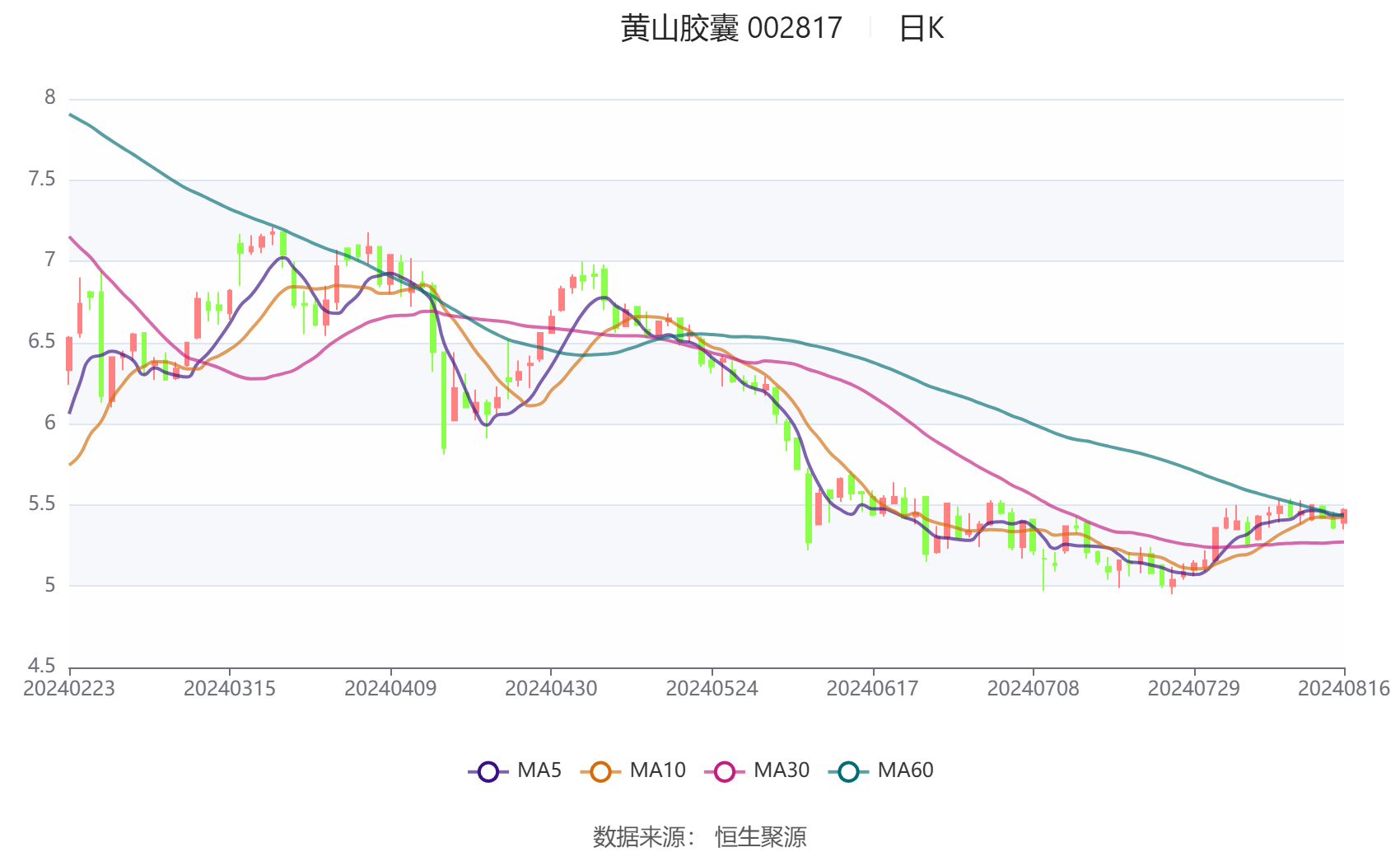Toggle the MA5 legend marker
Screen dimensions: 1400x852
tap(488, 771)
